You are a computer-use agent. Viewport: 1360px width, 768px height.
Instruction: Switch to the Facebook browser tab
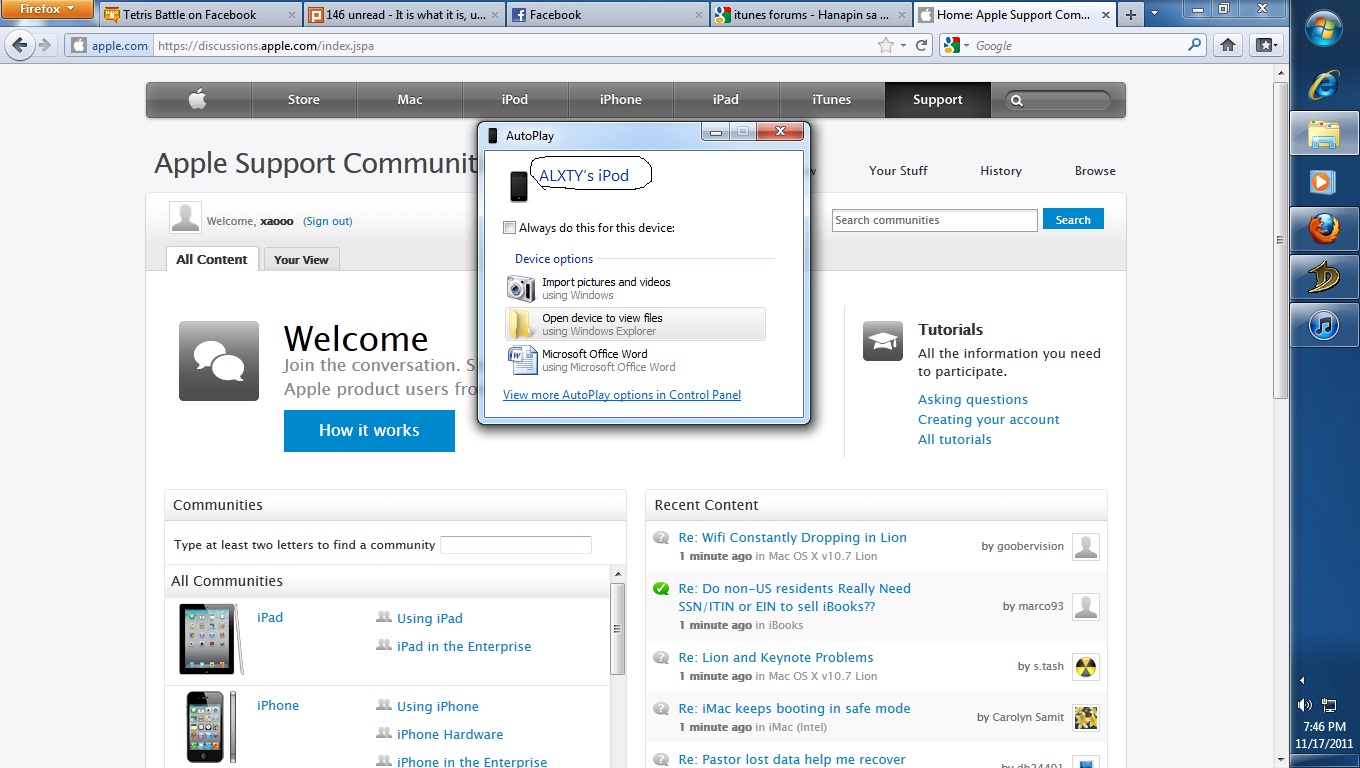pyautogui.click(x=607, y=15)
